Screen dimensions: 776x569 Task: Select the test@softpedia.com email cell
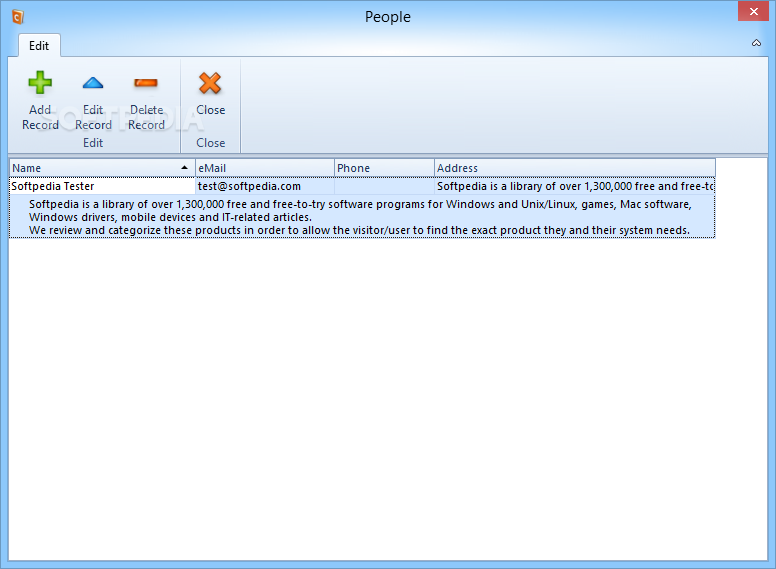265,186
